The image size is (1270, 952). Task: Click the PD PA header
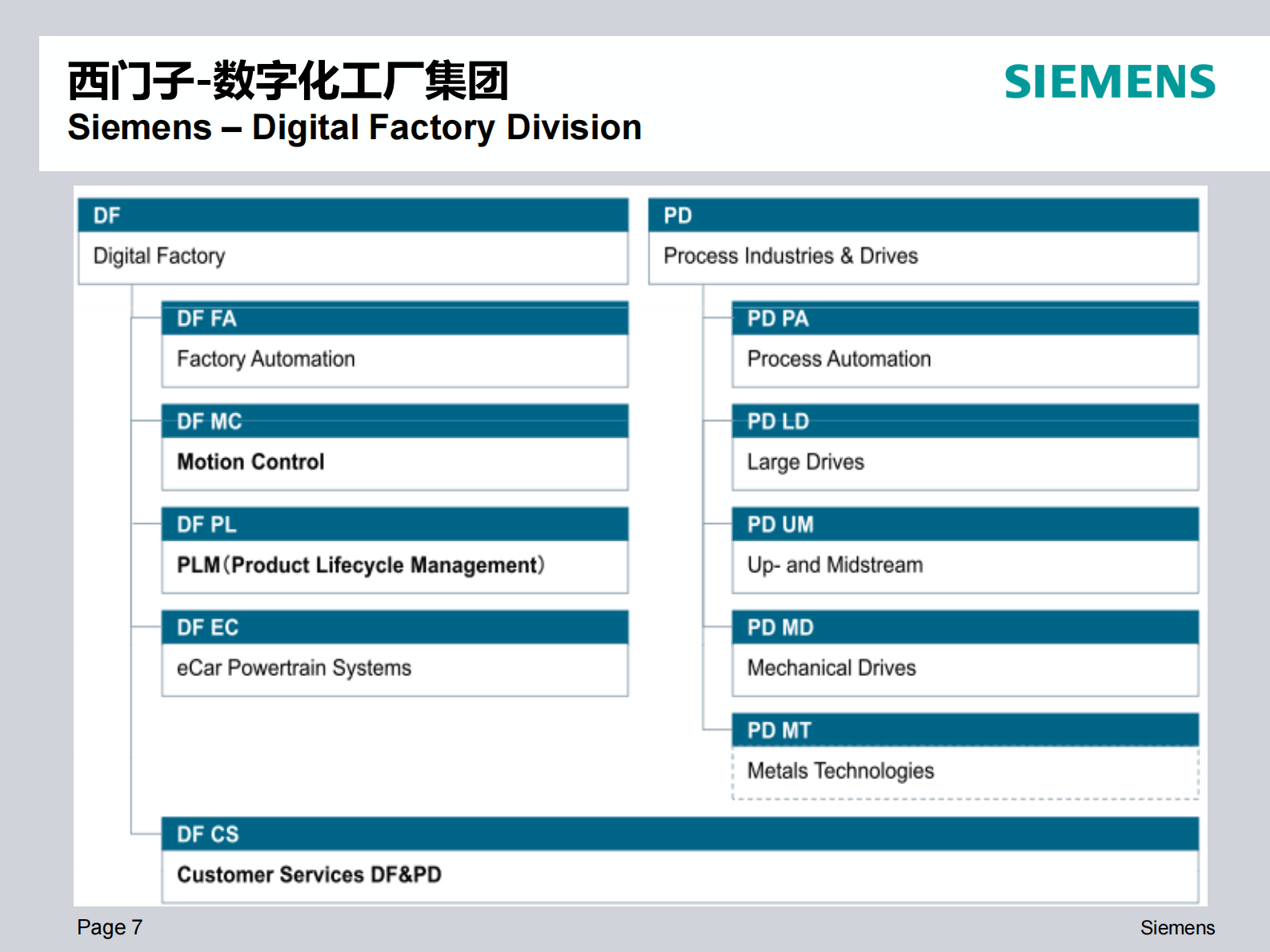tap(965, 318)
